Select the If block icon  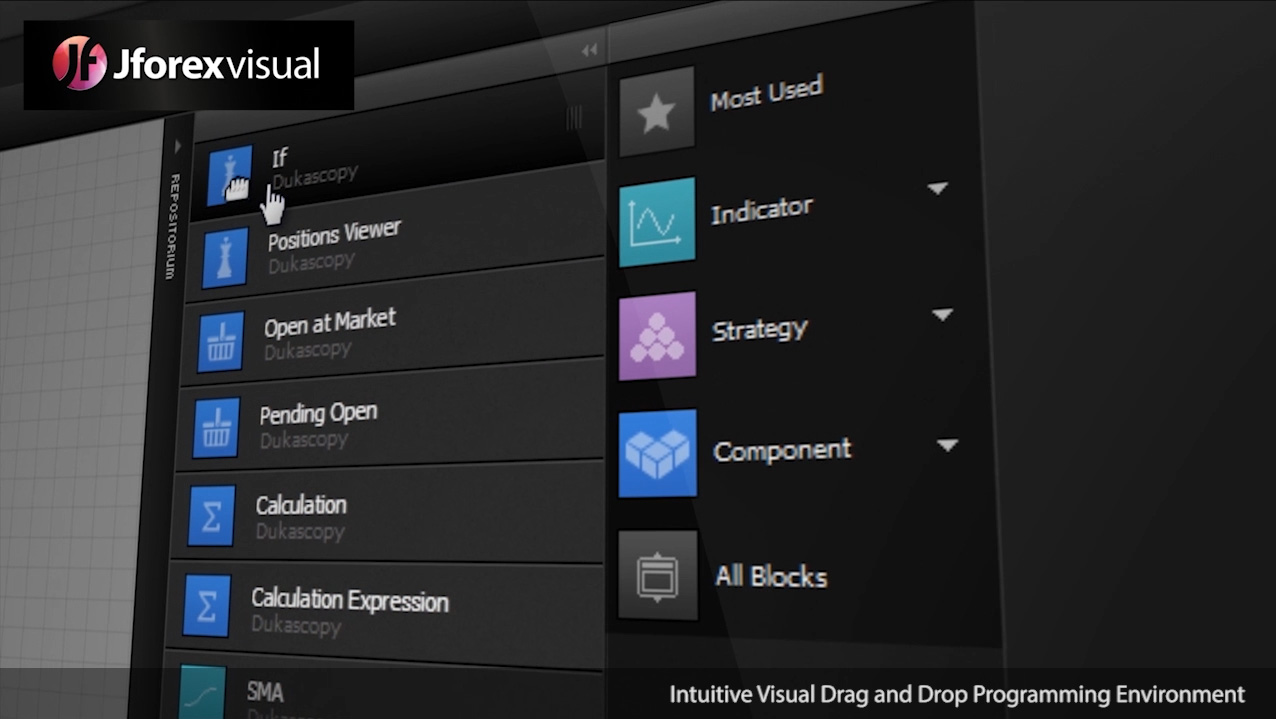pos(229,176)
